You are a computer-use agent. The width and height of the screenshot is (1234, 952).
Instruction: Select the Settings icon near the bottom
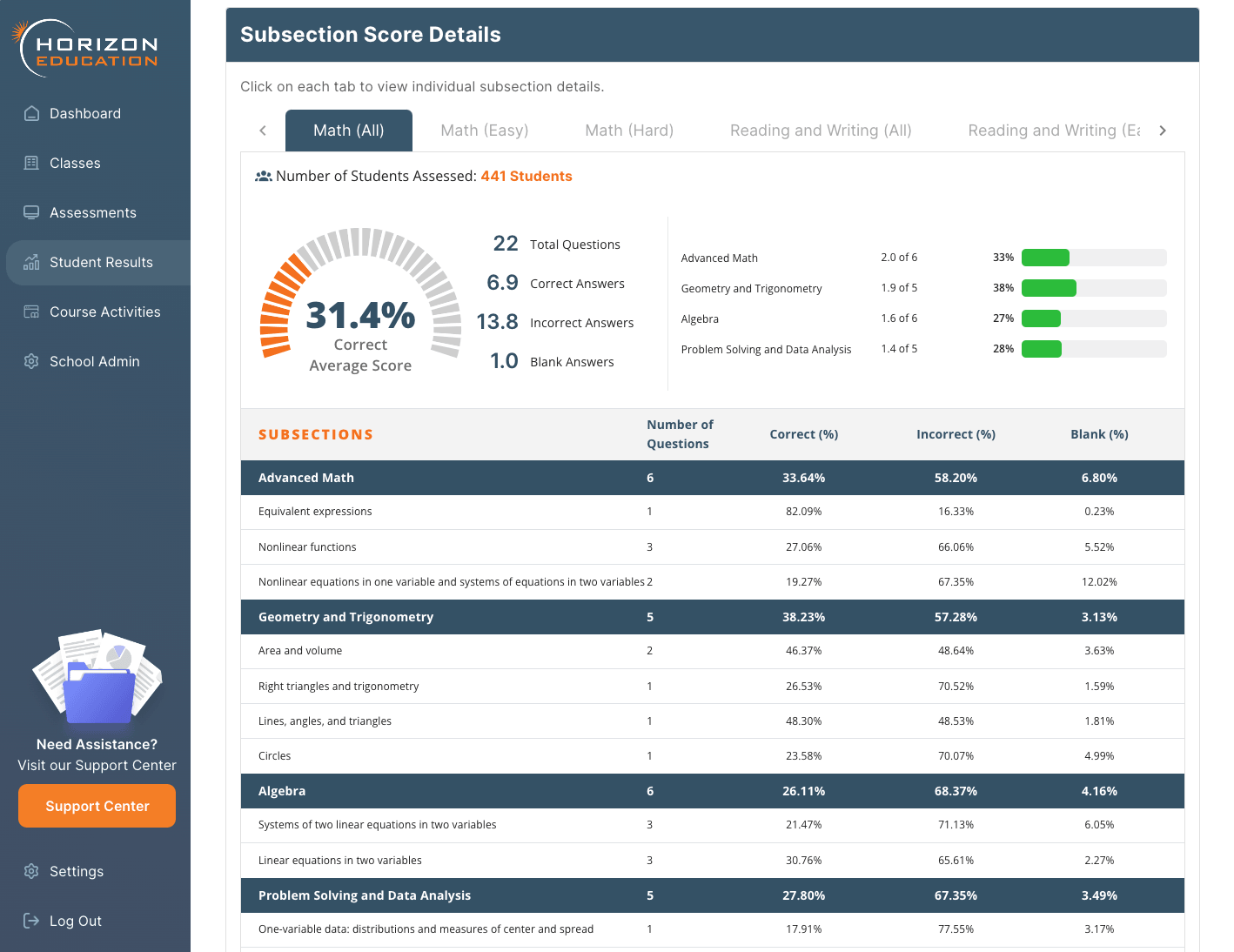coord(31,871)
